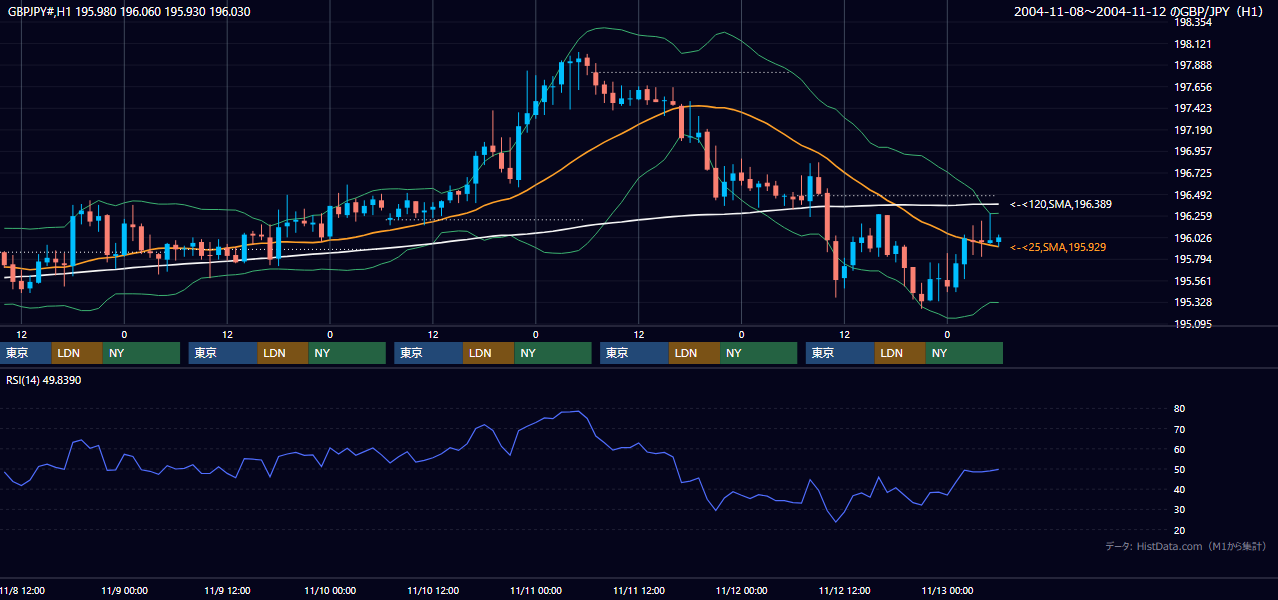Select the 11/12 12:00 date marker
The image size is (1278, 600).
pos(845,590)
